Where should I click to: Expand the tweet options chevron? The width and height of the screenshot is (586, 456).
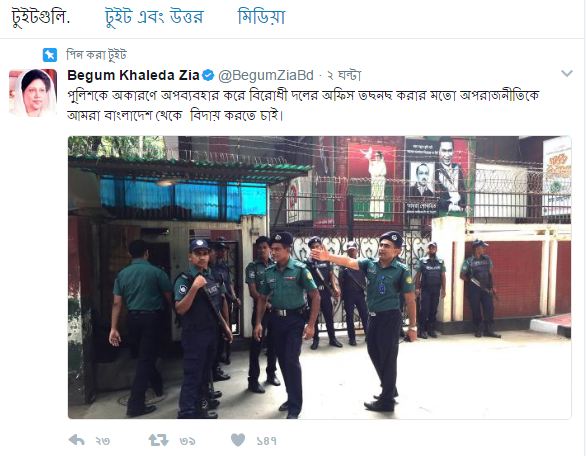(x=567, y=73)
